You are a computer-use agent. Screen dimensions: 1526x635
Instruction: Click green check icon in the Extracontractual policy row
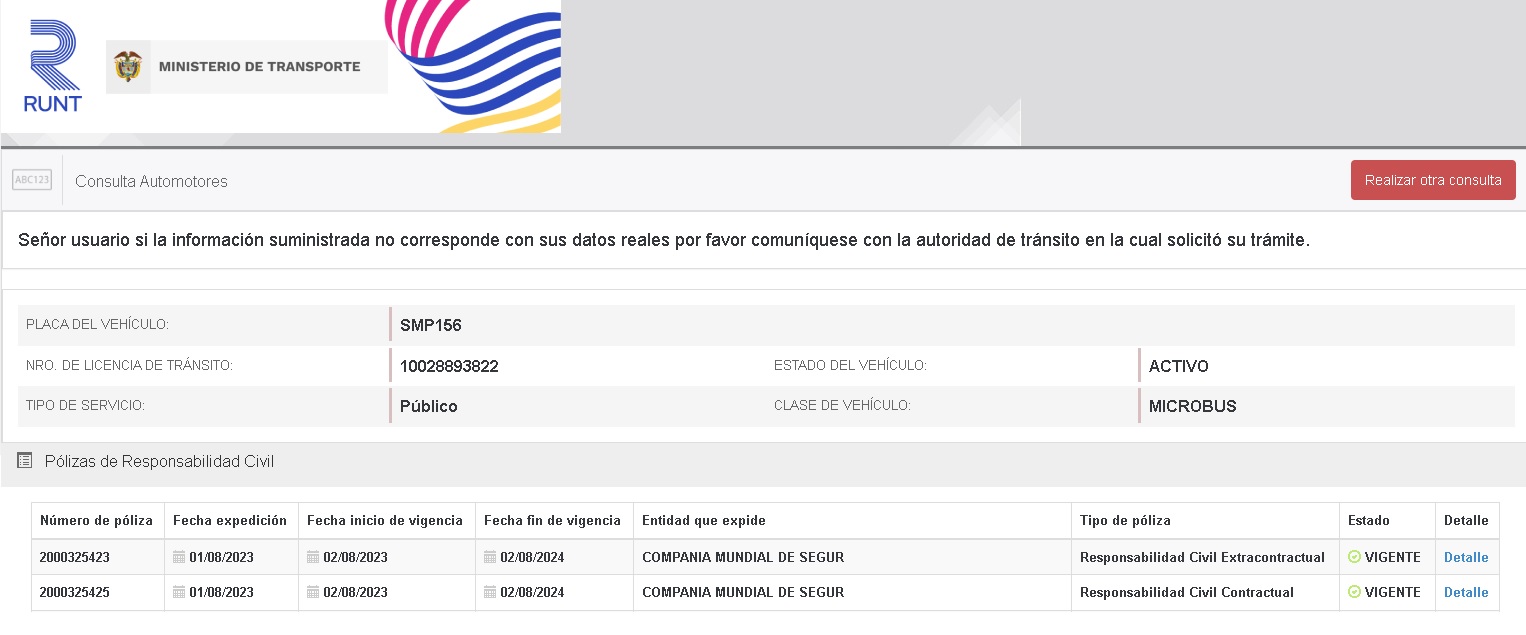[1354, 557]
